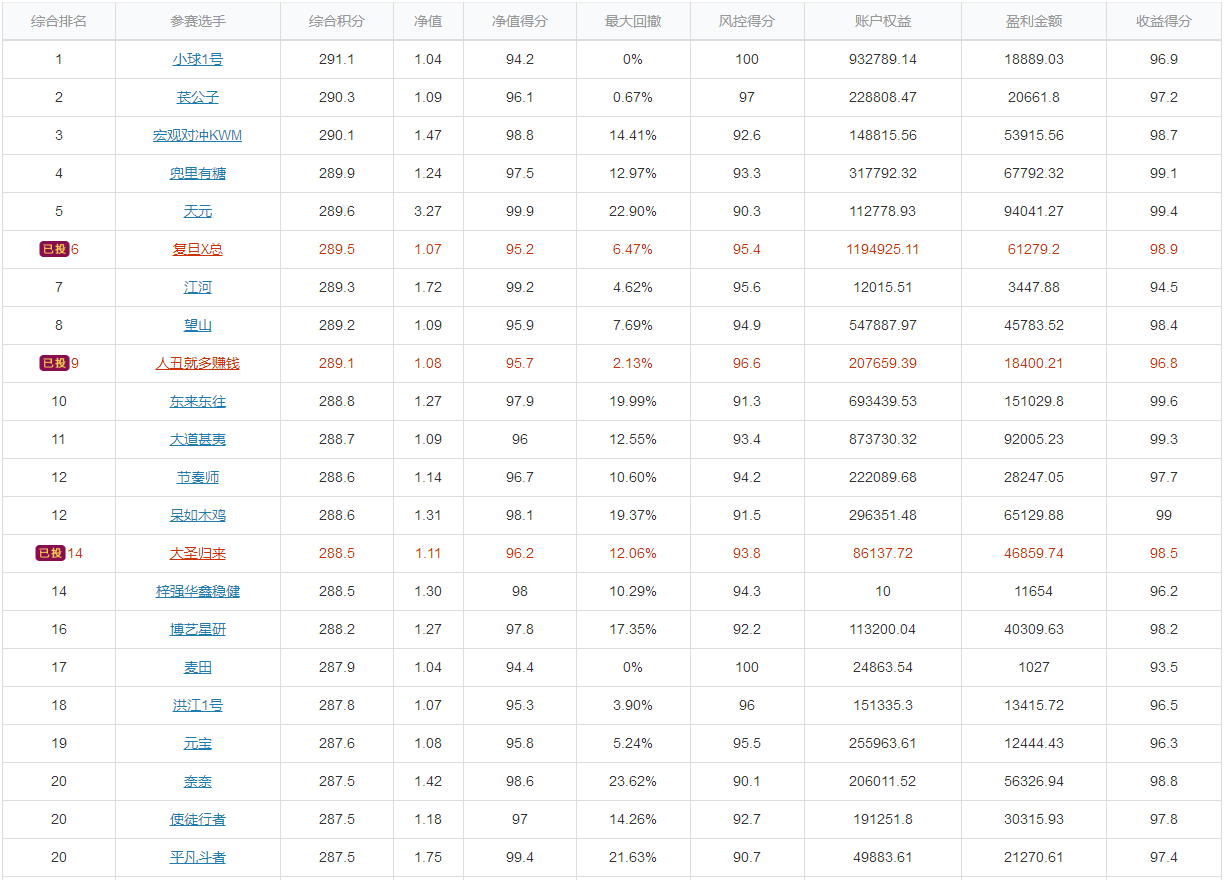Click the 已投 badge next to rank 9
This screenshot has height=880, width=1227.
54,363
